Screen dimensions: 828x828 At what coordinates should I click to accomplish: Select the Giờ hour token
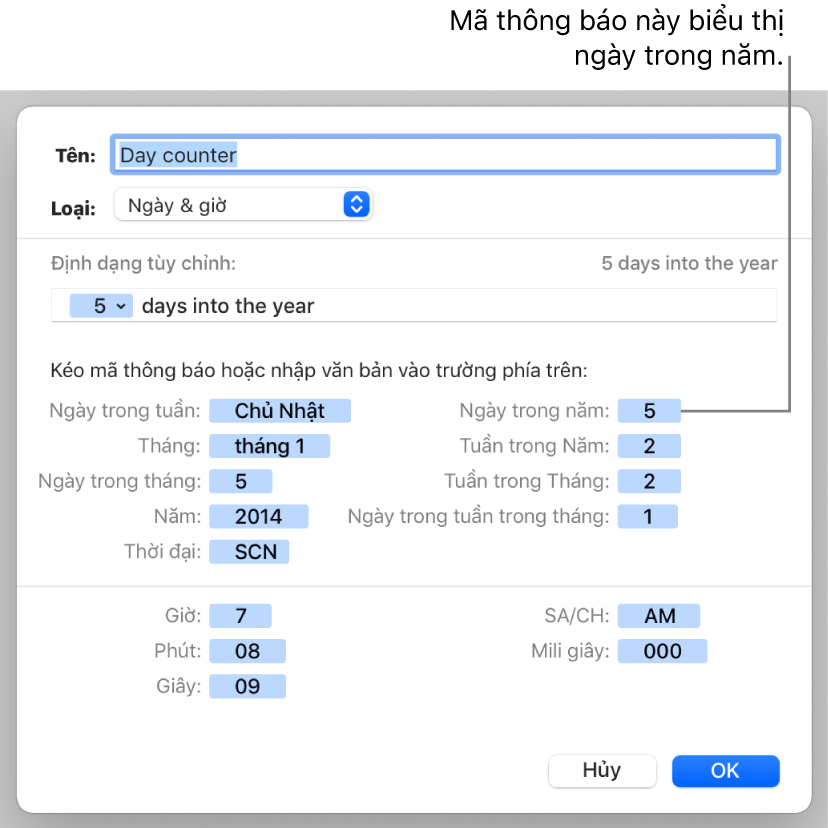(240, 616)
